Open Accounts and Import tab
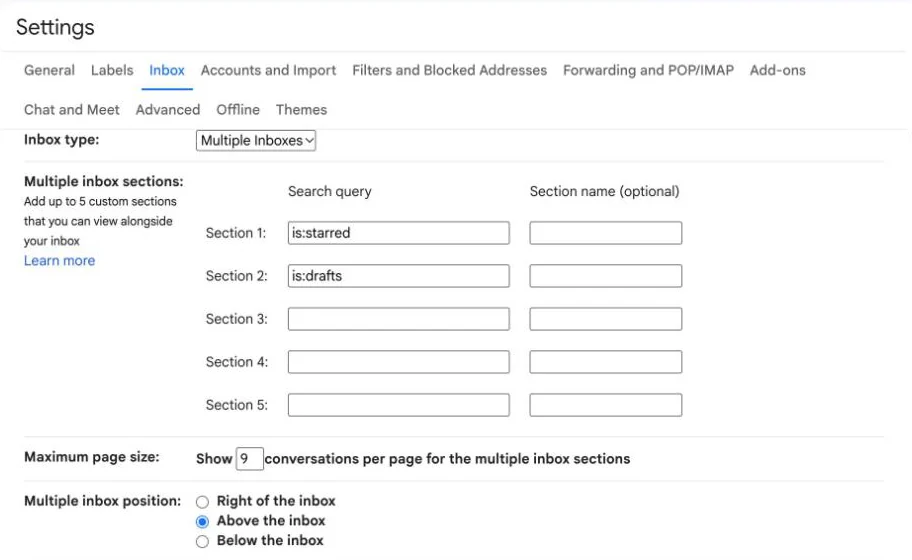 coord(268,70)
